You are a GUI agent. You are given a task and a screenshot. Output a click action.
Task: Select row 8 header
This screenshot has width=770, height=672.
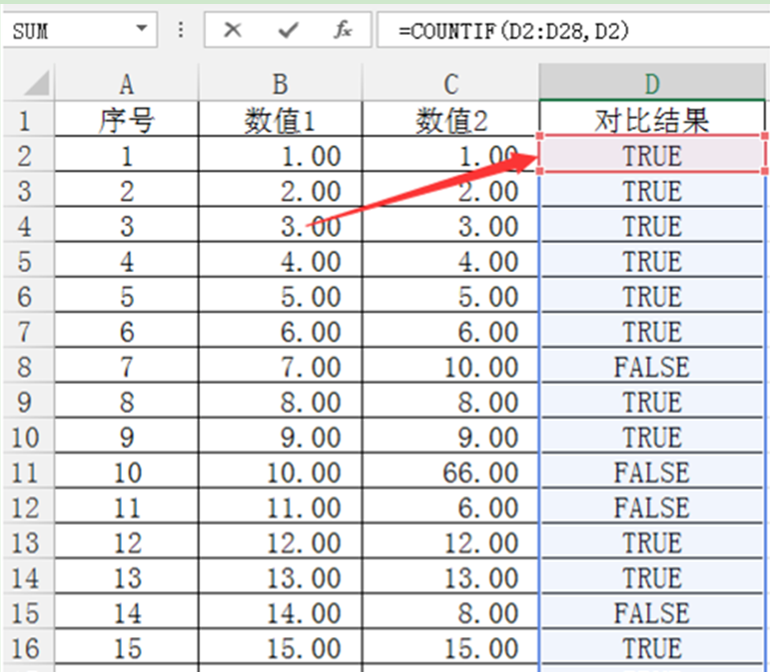tap(26, 367)
